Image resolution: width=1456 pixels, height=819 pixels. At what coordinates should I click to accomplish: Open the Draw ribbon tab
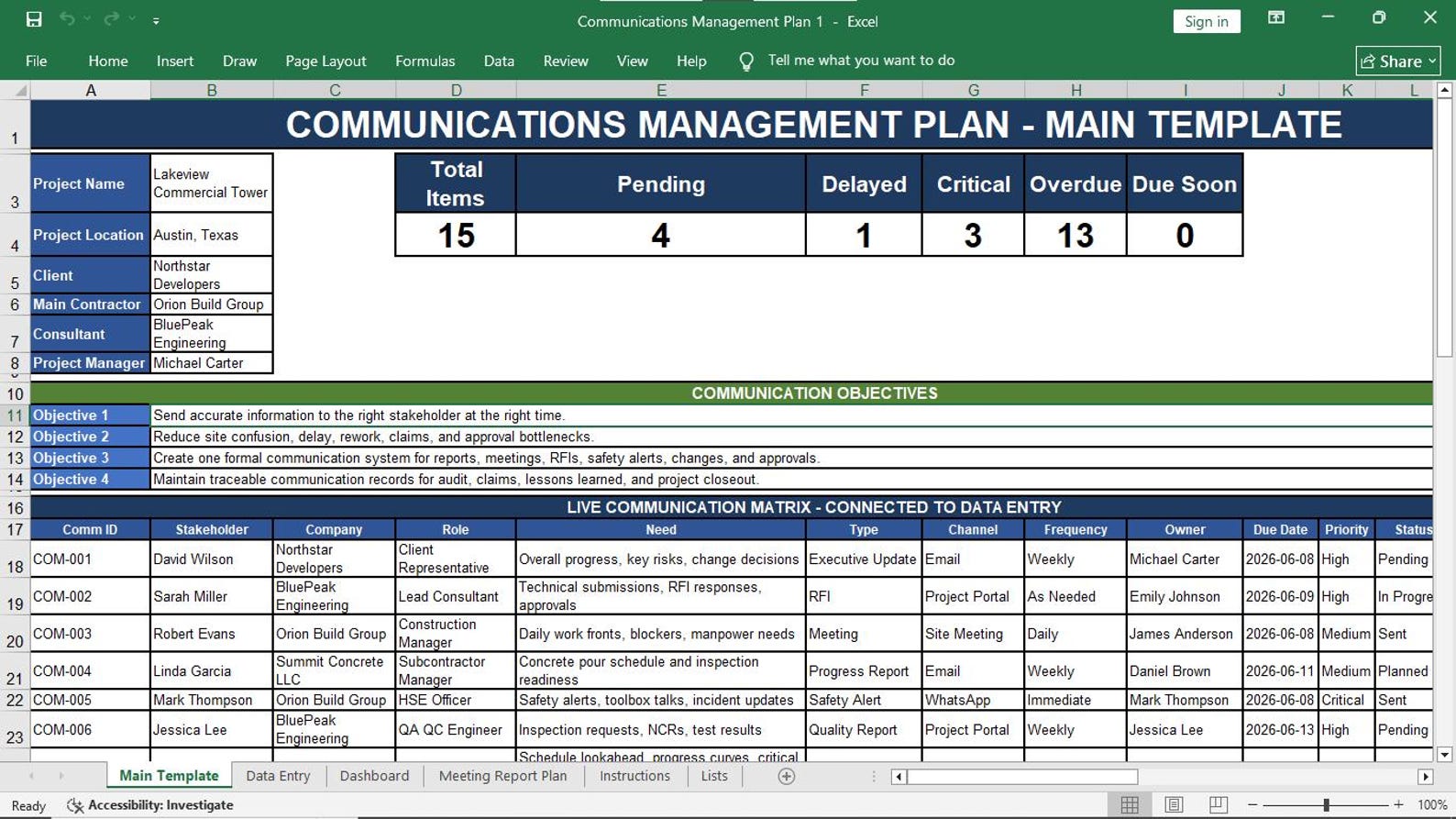point(239,61)
